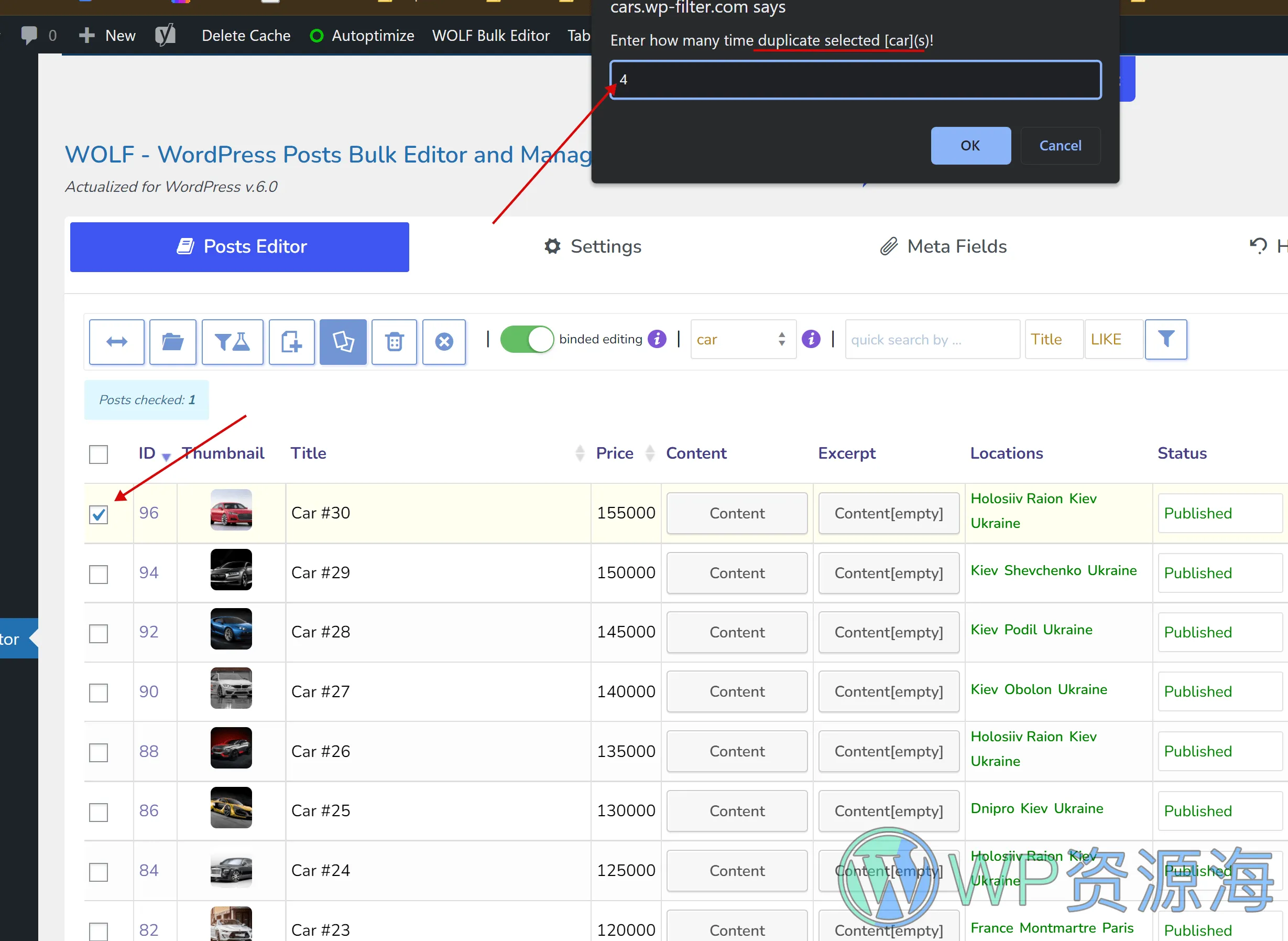Open Published status dropdown for Car #30
1288x941 pixels.
point(1220,513)
